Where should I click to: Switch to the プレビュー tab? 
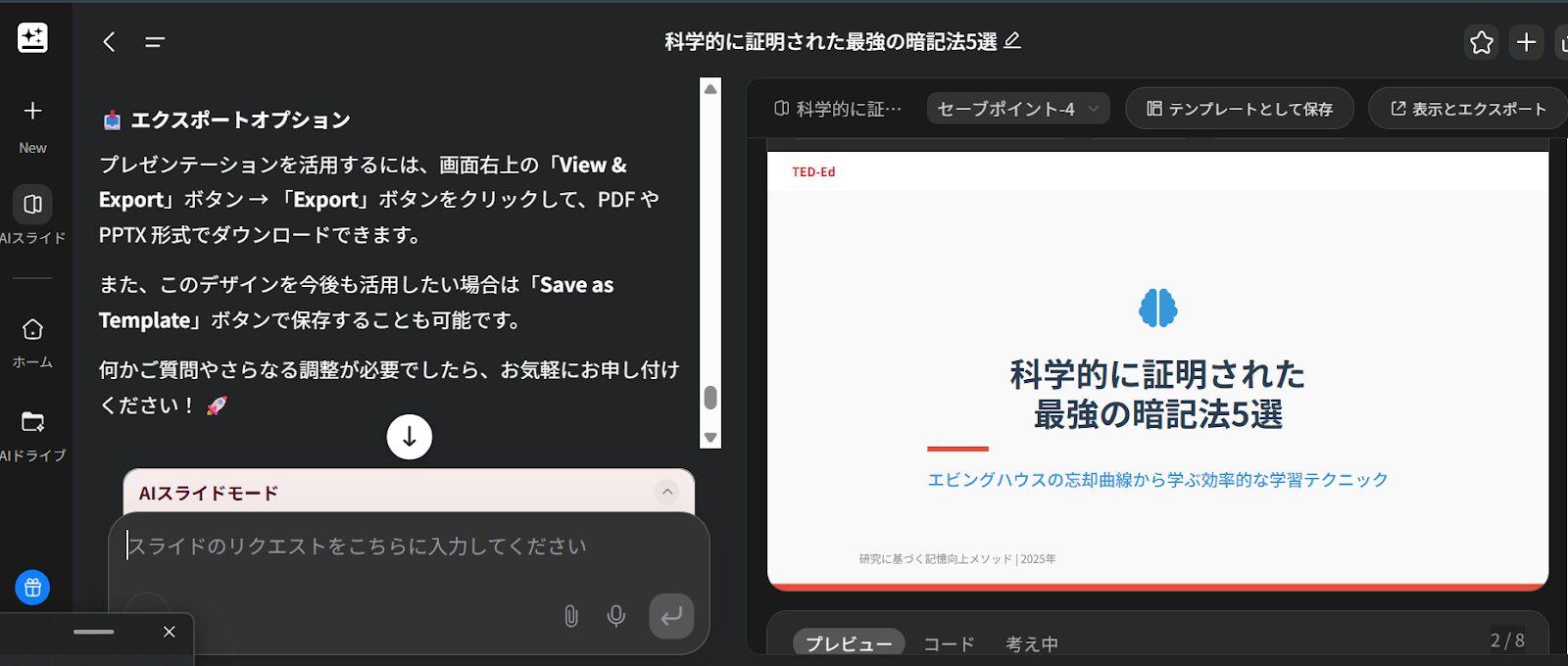[x=849, y=643]
